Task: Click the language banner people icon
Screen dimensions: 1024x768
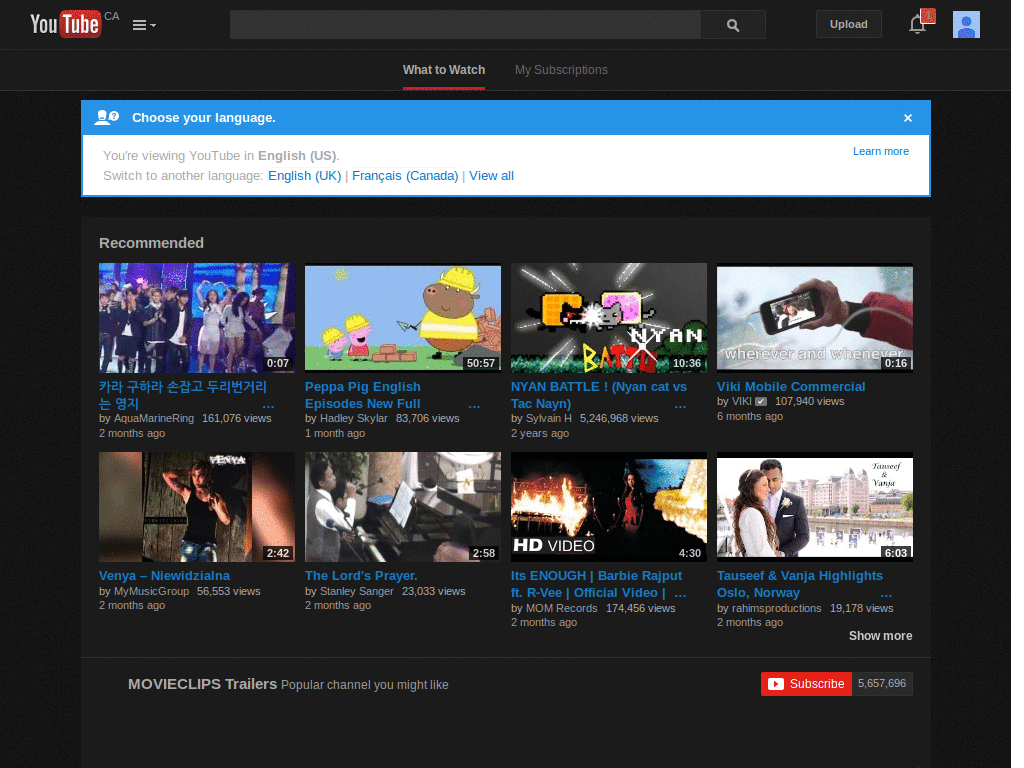Action: click(x=107, y=118)
